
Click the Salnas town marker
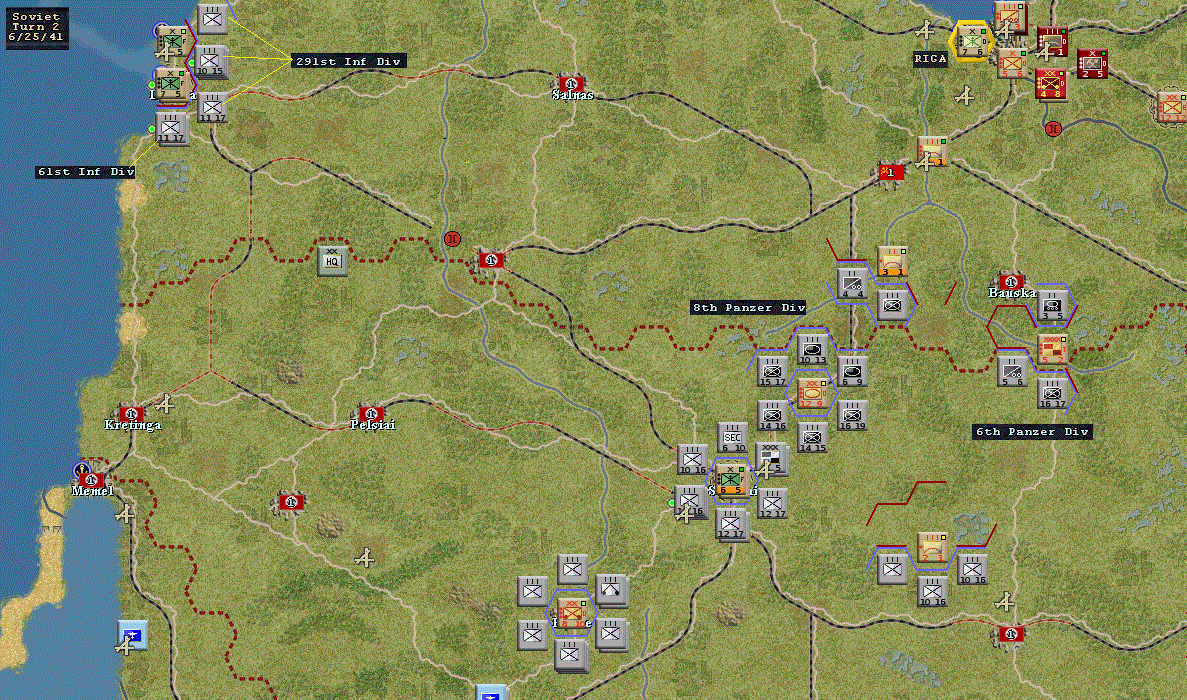(x=571, y=83)
